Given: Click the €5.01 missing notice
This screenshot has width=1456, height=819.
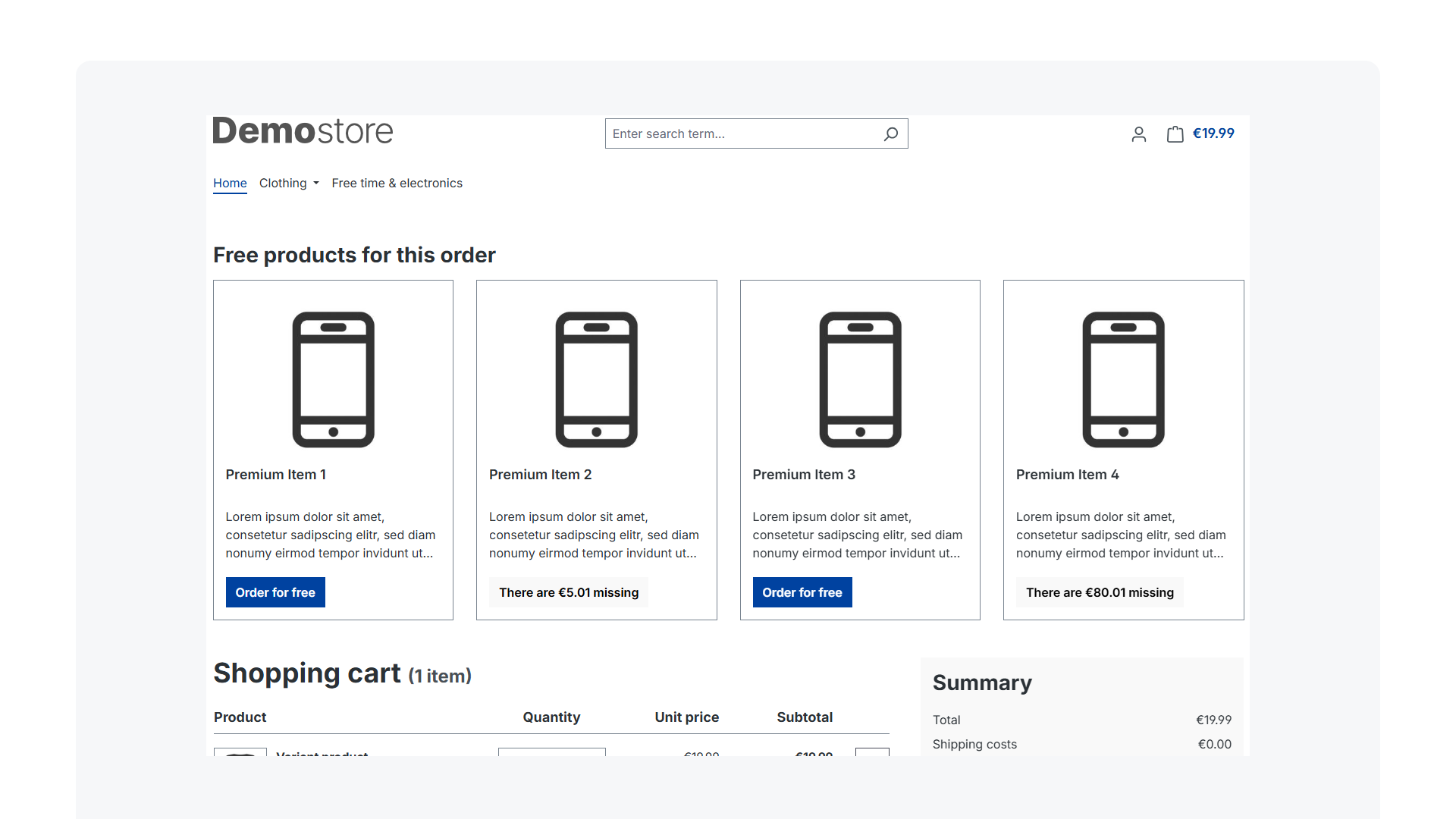Looking at the screenshot, I should click(569, 592).
